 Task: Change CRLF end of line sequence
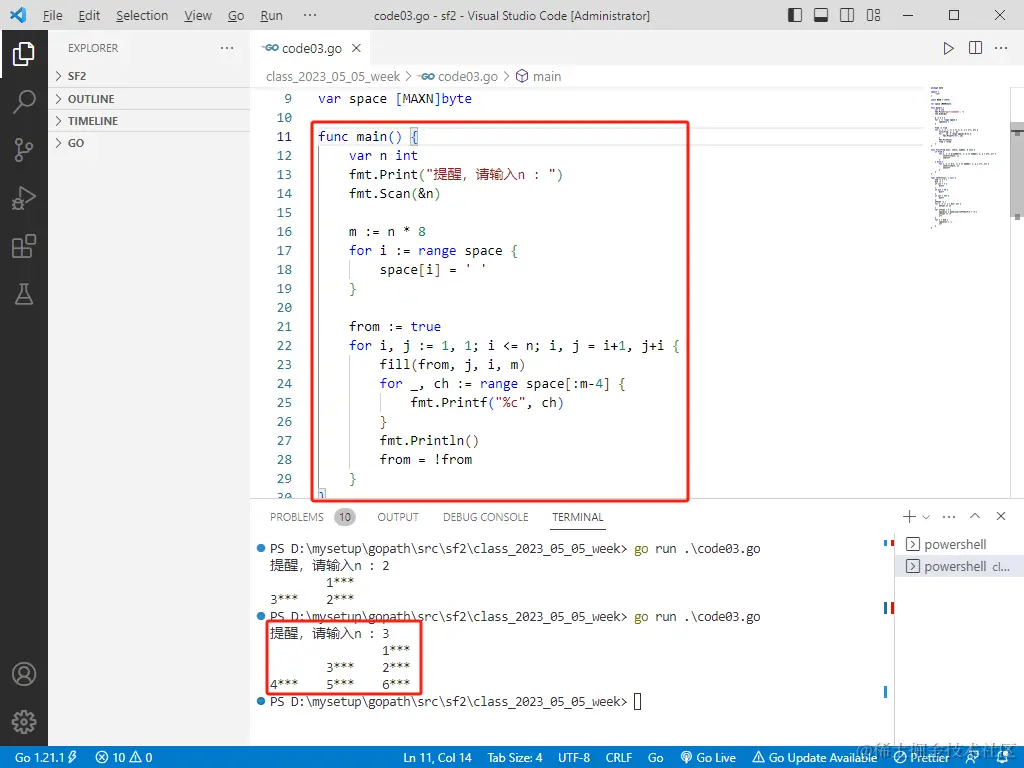(x=618, y=758)
